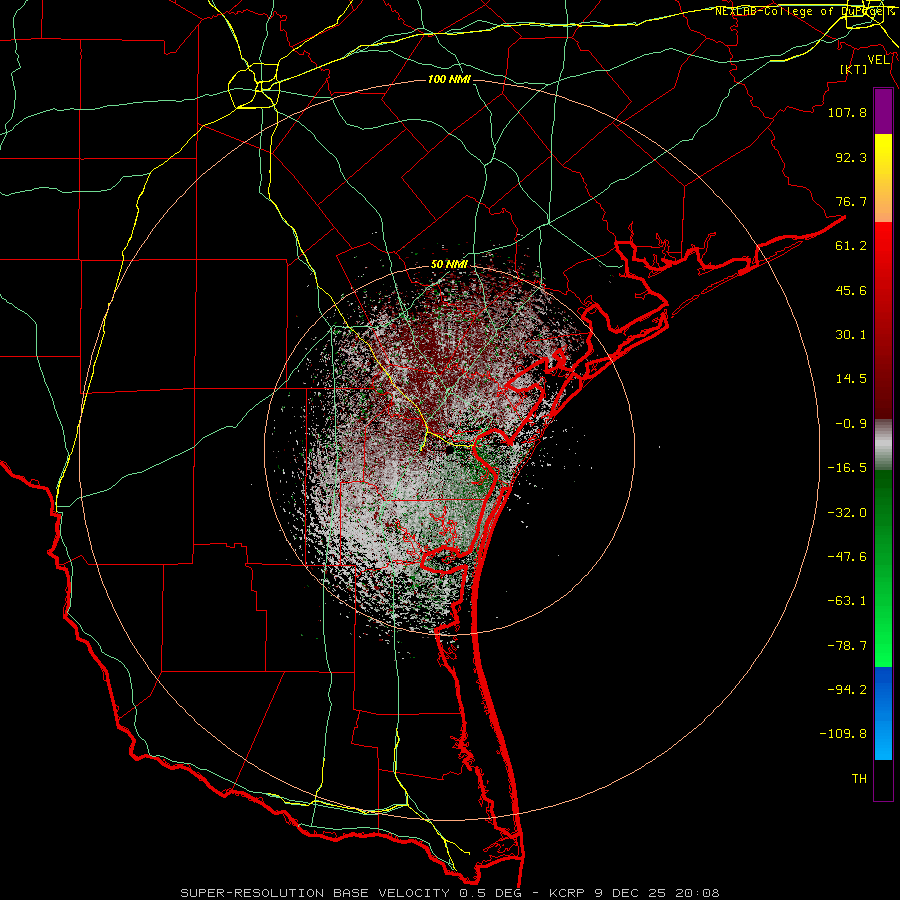The height and width of the screenshot is (900, 900).
Task: Click the Super-Resolution Base Velocity caption
Action: point(449,893)
